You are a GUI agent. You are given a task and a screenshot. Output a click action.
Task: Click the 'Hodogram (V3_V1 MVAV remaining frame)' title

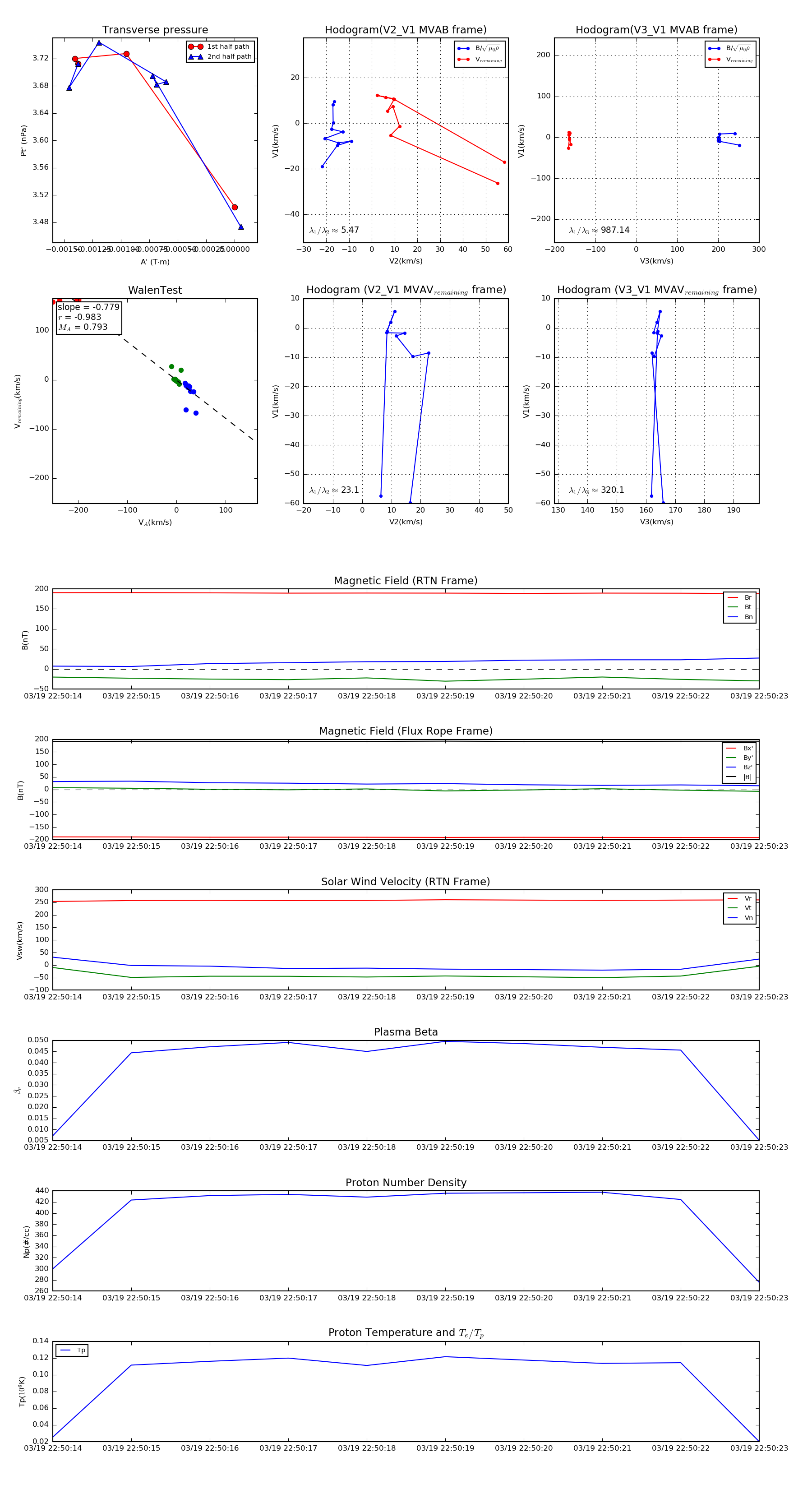[x=656, y=290]
